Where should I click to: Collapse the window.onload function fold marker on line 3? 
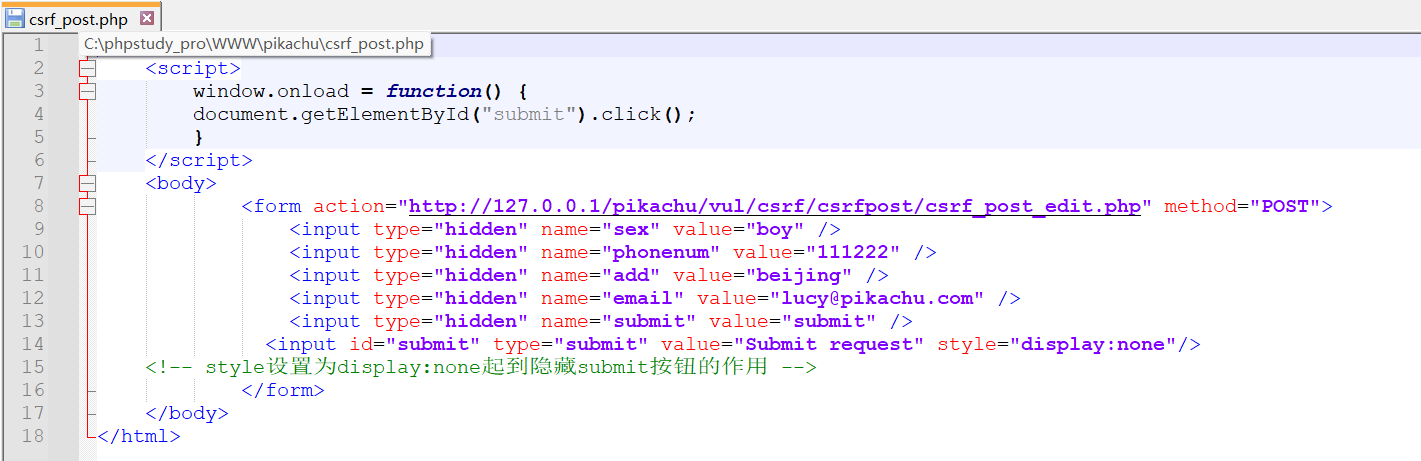point(88,91)
